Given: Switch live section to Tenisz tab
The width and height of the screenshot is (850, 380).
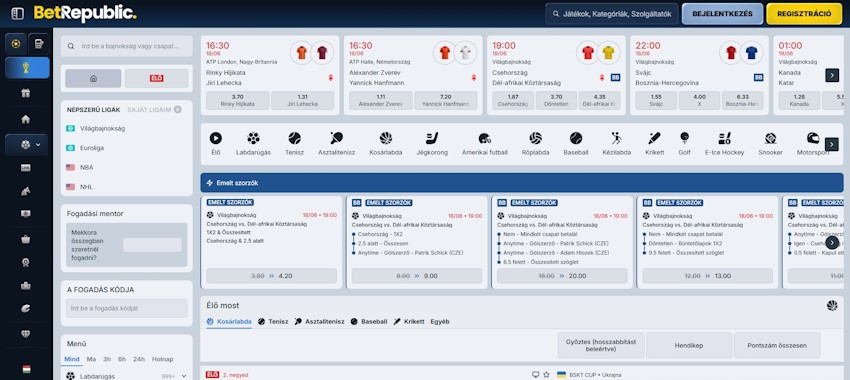Looking at the screenshot, I should 273,321.
